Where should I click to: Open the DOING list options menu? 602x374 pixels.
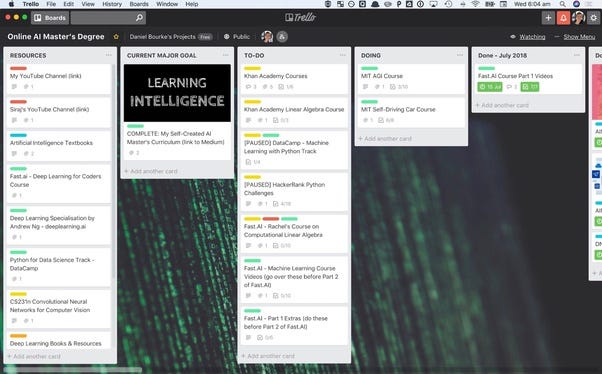[x=460, y=55]
